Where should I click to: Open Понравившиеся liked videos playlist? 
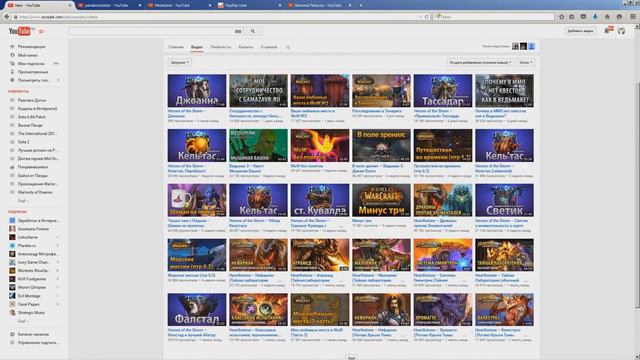[x=34, y=167]
